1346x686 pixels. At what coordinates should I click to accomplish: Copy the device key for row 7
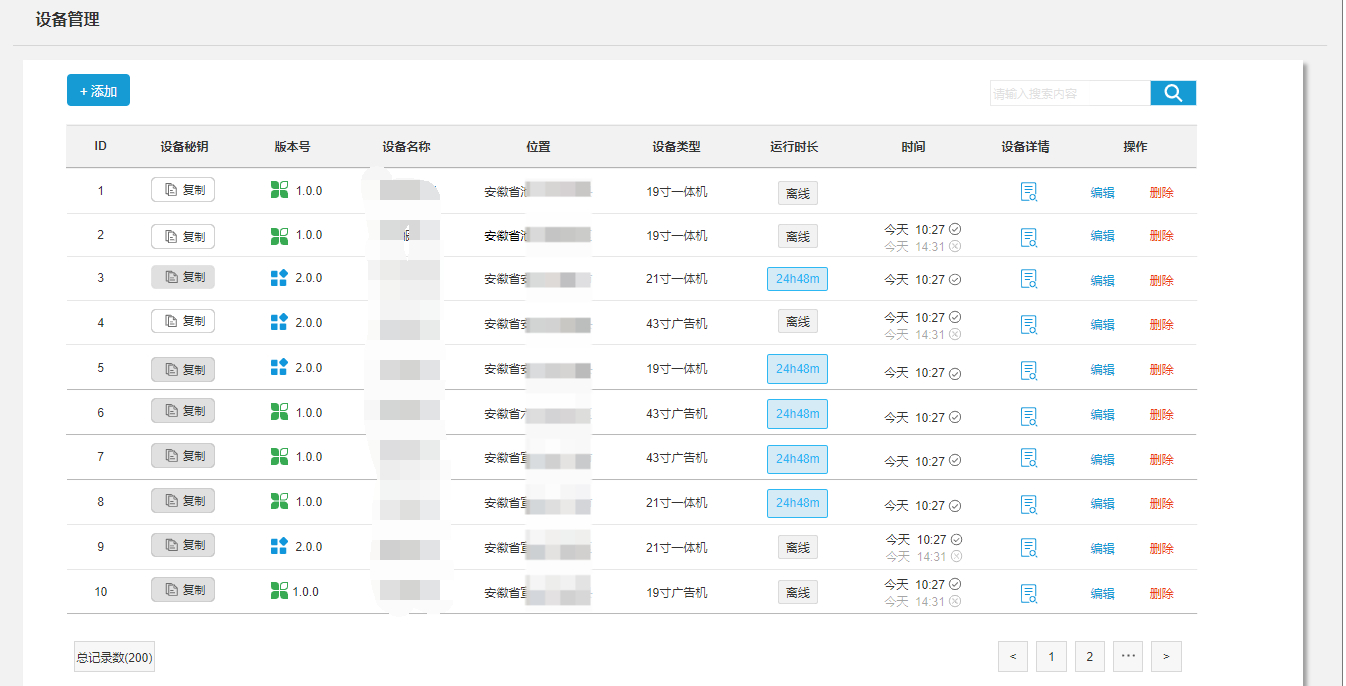tap(183, 456)
